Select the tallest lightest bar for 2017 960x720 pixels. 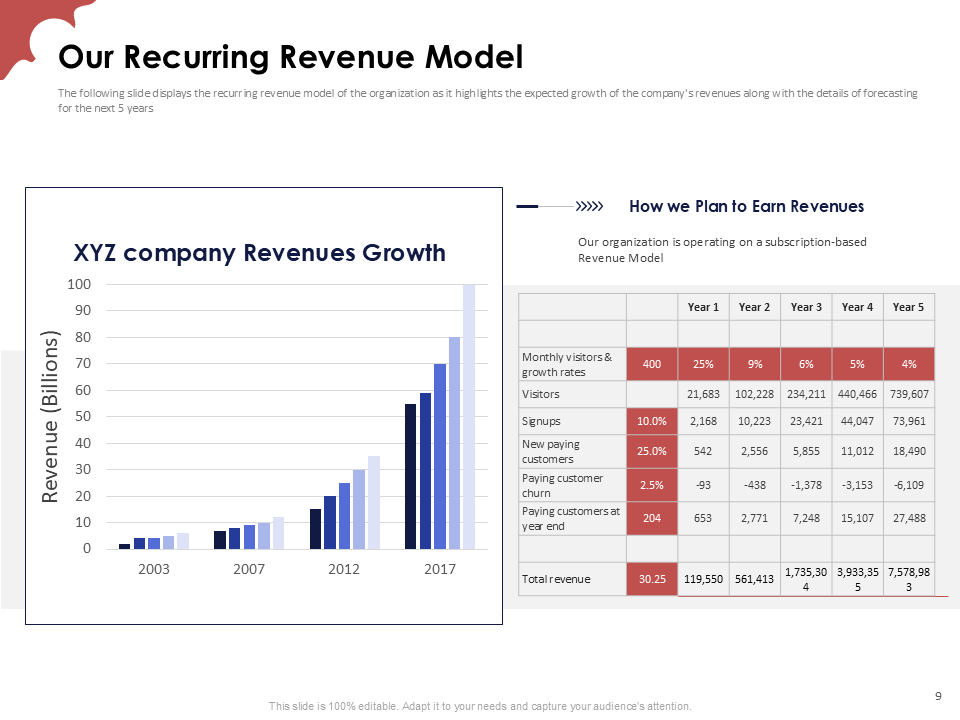[469, 416]
